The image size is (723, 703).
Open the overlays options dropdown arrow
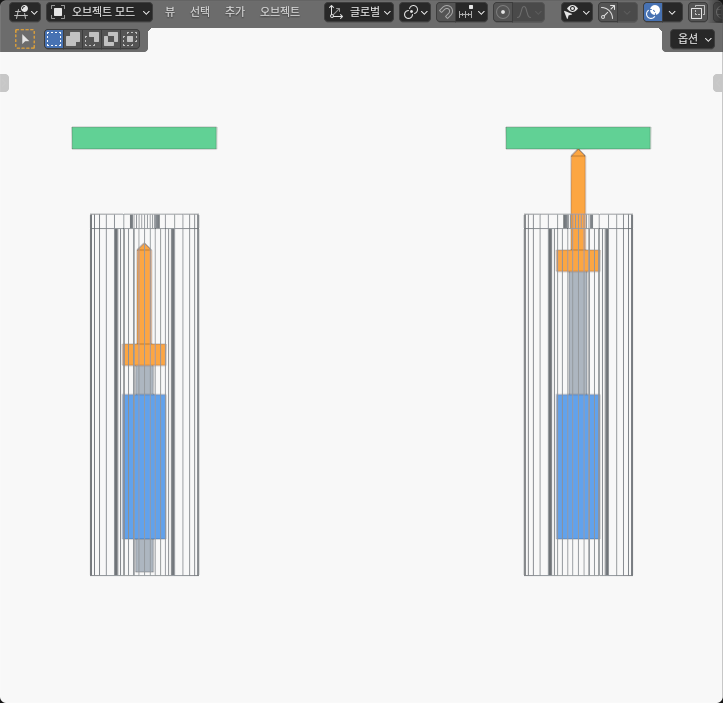pos(672,12)
